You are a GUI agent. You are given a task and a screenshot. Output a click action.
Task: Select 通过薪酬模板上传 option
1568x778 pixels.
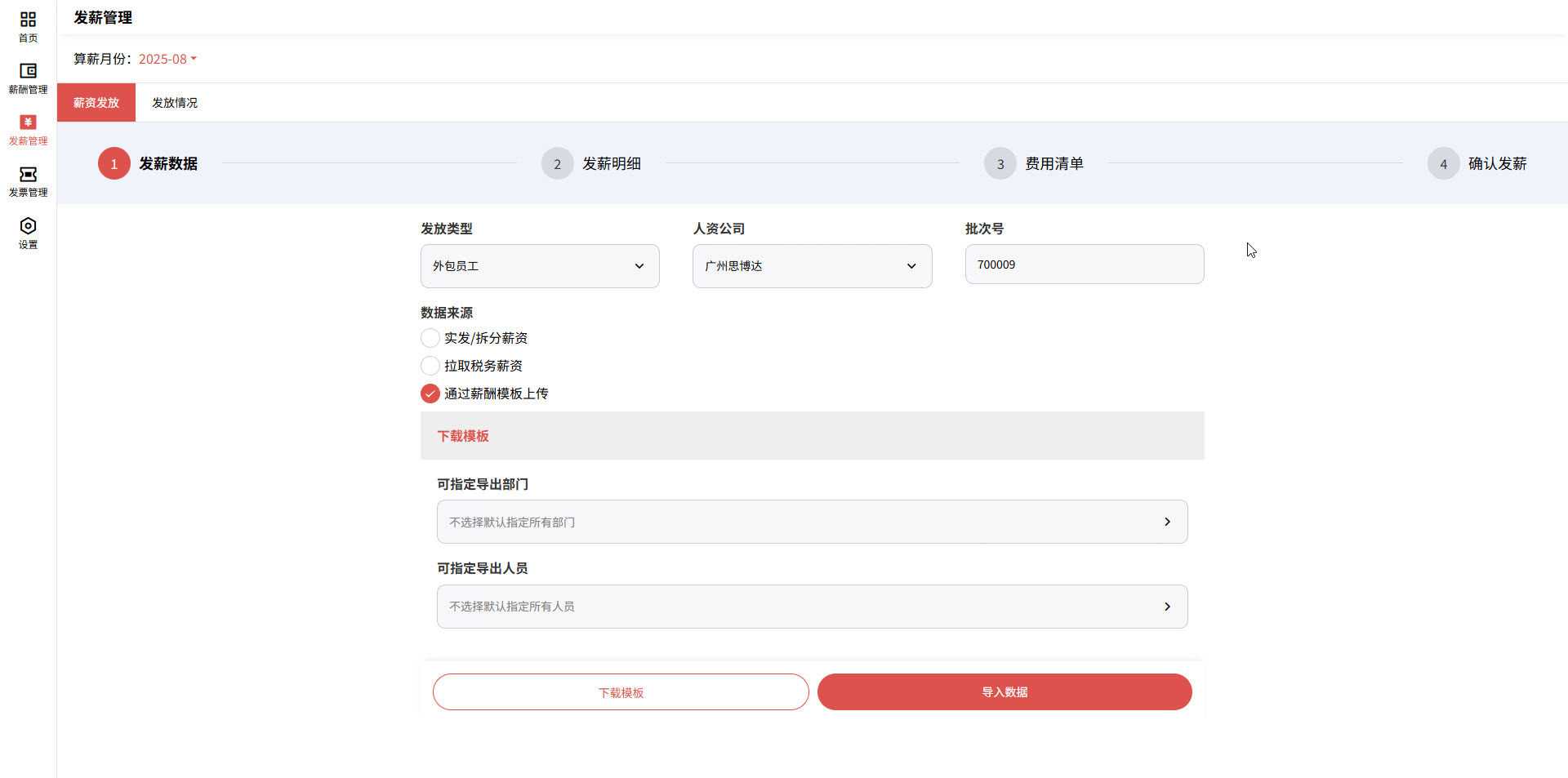pos(430,393)
